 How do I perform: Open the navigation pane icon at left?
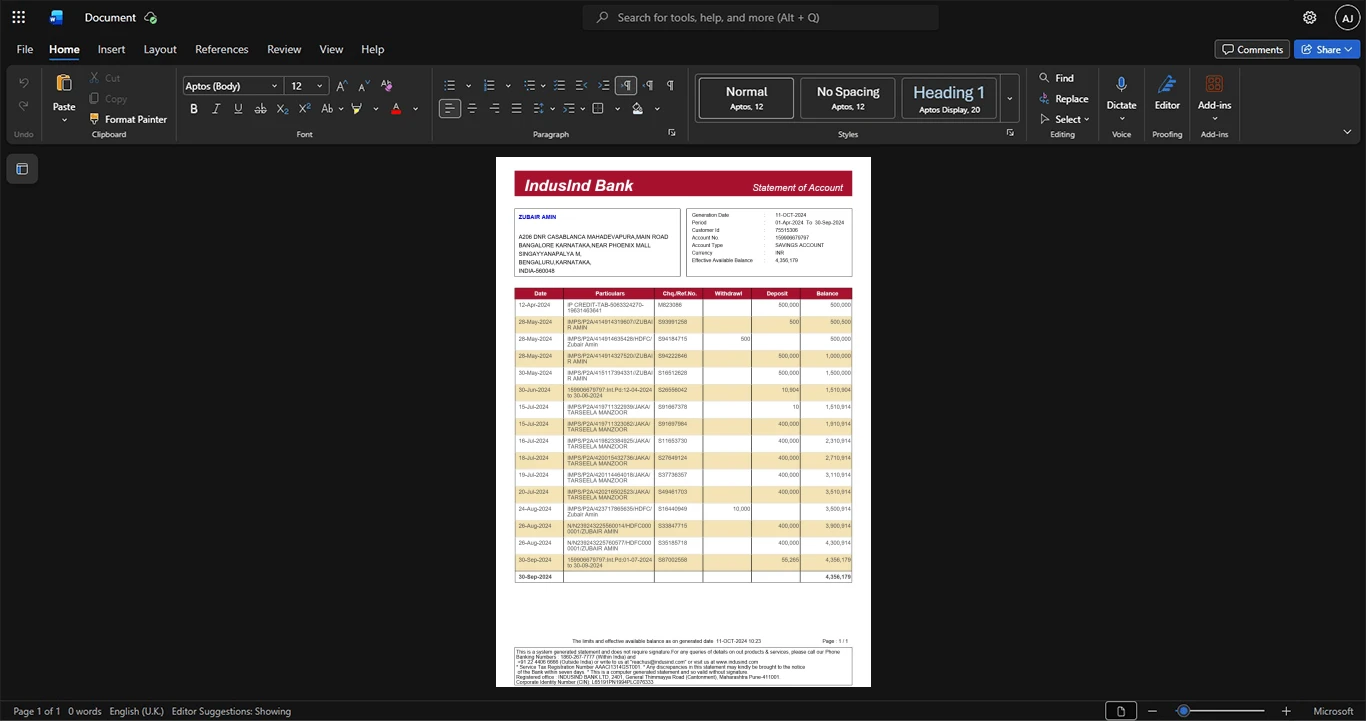[22, 169]
